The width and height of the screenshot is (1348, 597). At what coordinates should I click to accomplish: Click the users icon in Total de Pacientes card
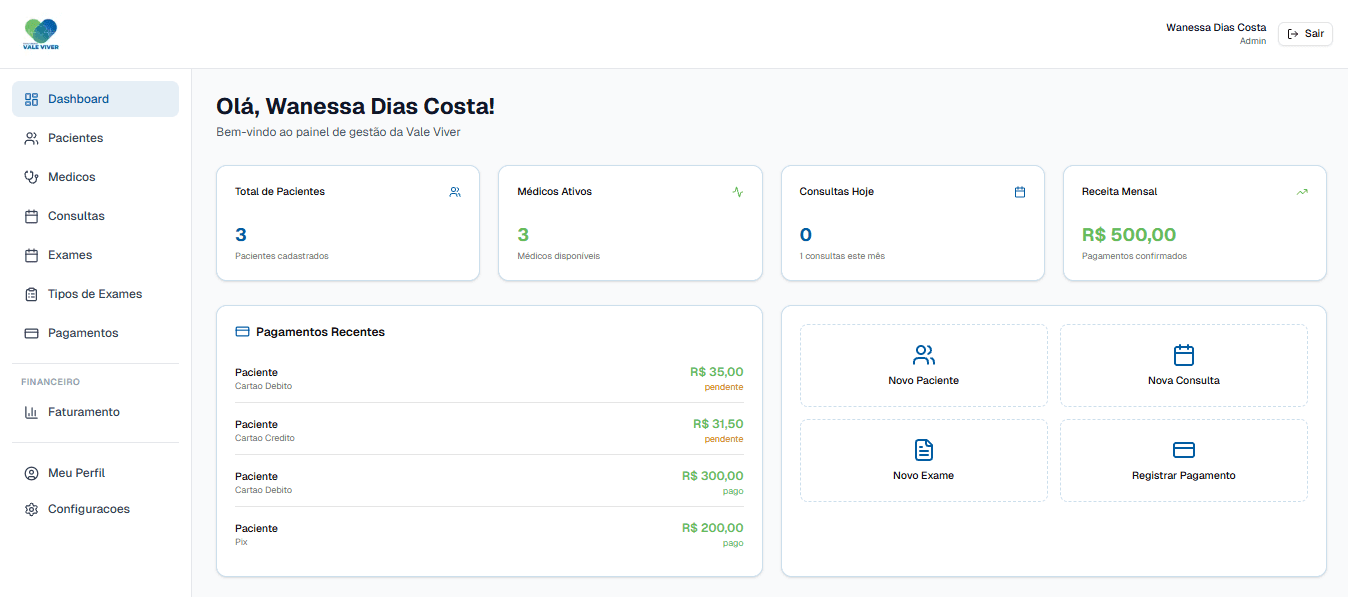[x=455, y=192]
